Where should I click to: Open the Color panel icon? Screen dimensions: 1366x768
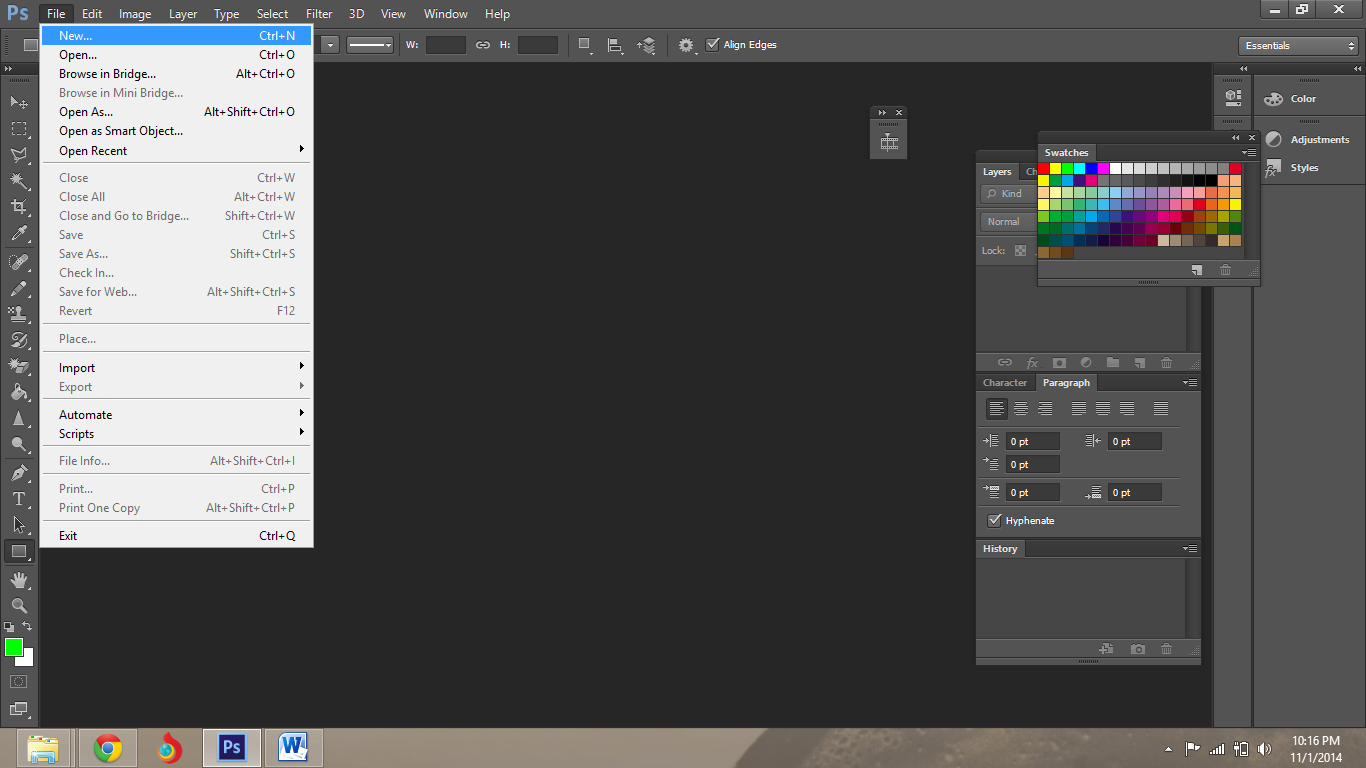tap(1273, 99)
